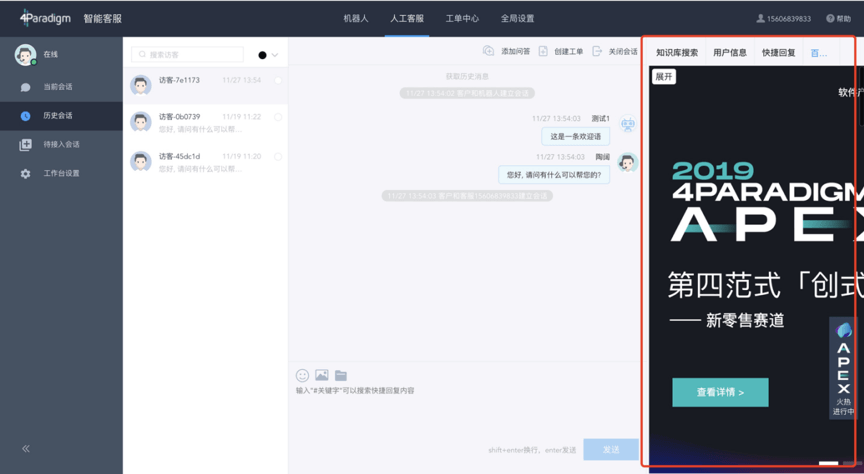Select radio circle for 访客-7e1173
Screen dimensions: 864x474
click(278, 80)
